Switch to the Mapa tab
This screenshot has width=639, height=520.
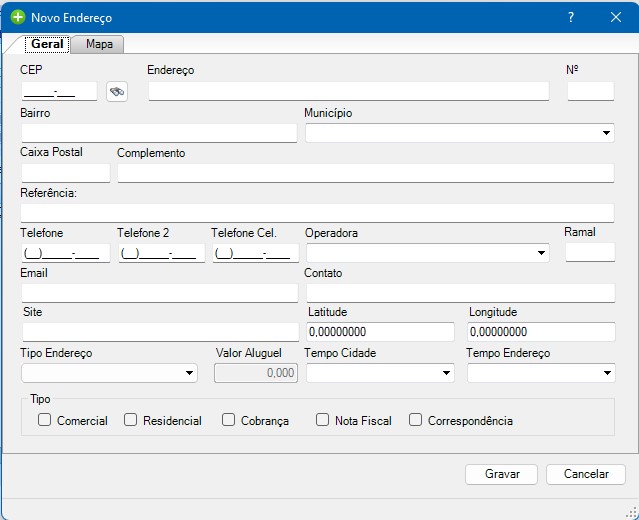click(x=99, y=45)
